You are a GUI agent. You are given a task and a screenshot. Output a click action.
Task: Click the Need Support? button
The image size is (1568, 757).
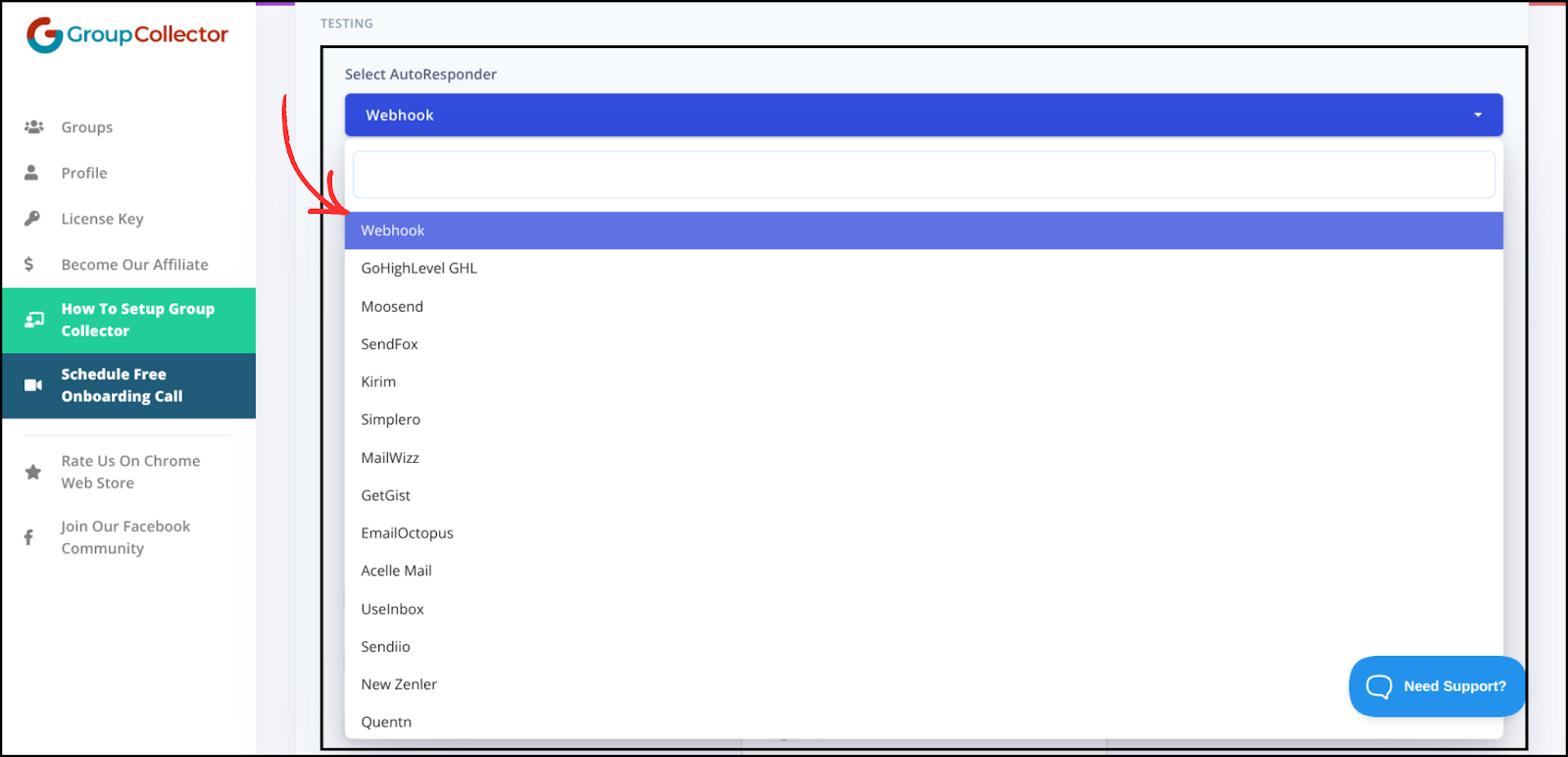[x=1437, y=686]
